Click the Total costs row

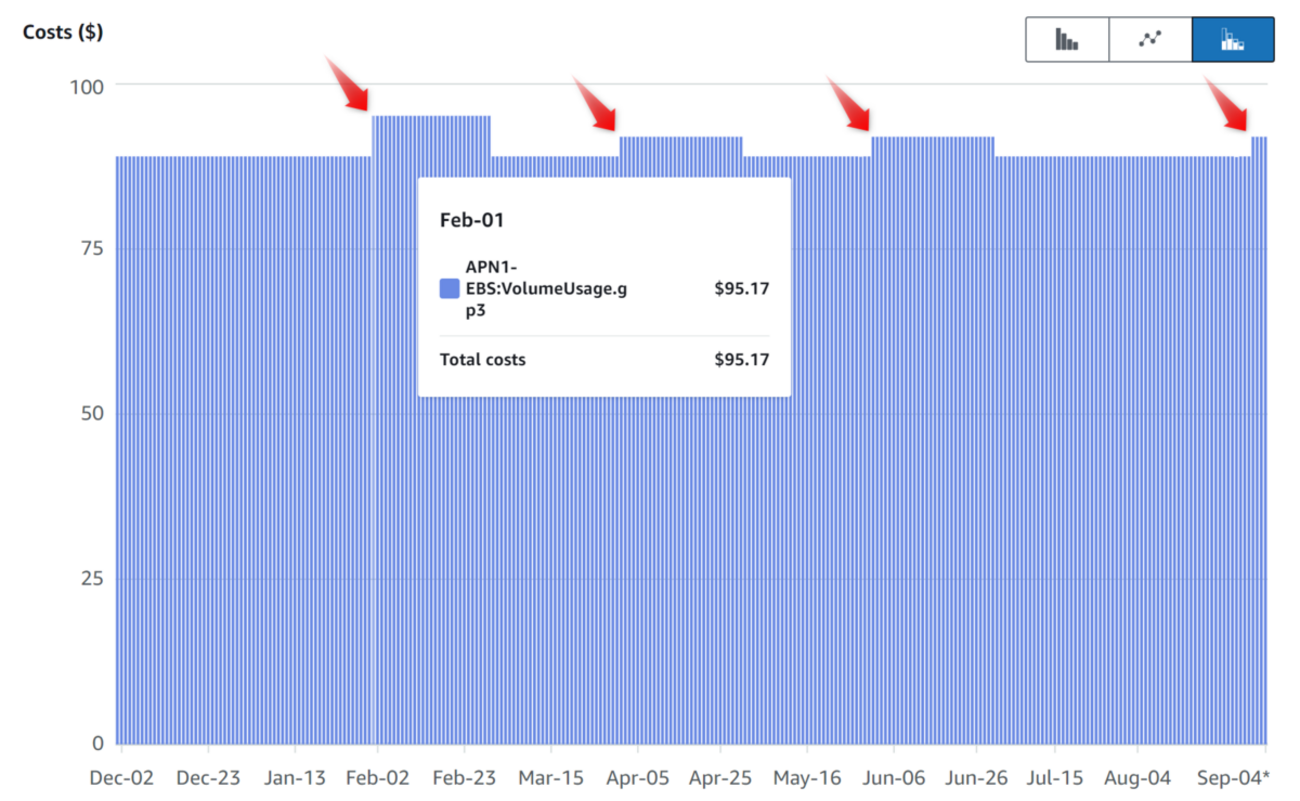[x=604, y=359]
